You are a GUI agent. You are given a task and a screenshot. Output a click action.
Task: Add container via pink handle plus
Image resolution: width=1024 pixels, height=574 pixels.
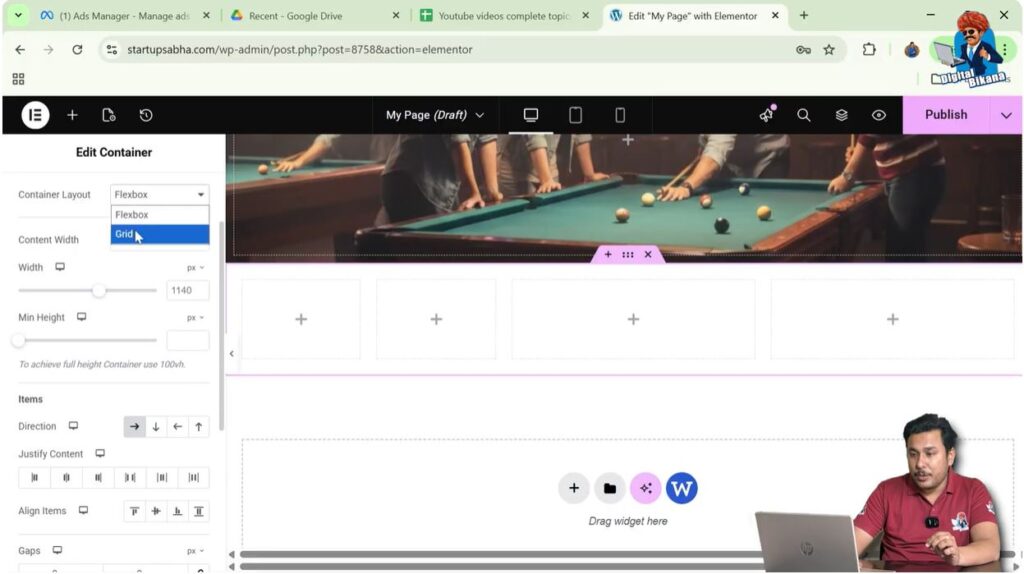[608, 255]
